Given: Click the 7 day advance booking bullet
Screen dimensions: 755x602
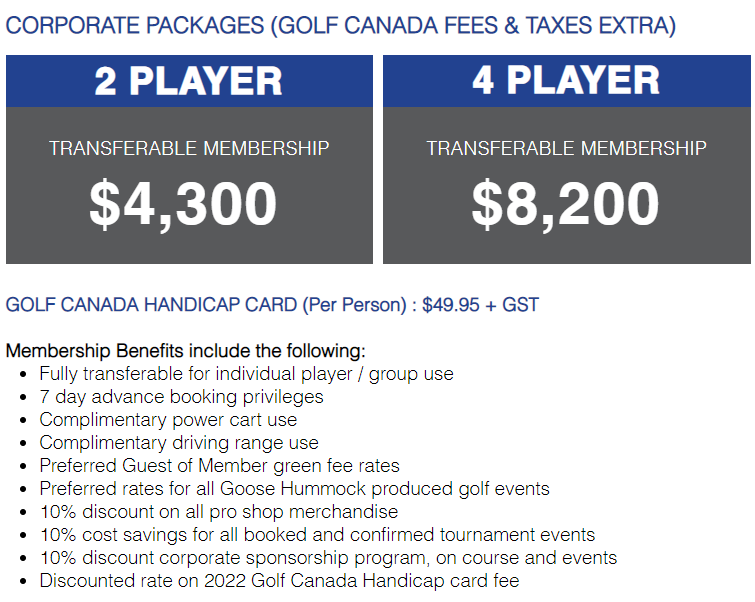Looking at the screenshot, I should click(182, 397).
